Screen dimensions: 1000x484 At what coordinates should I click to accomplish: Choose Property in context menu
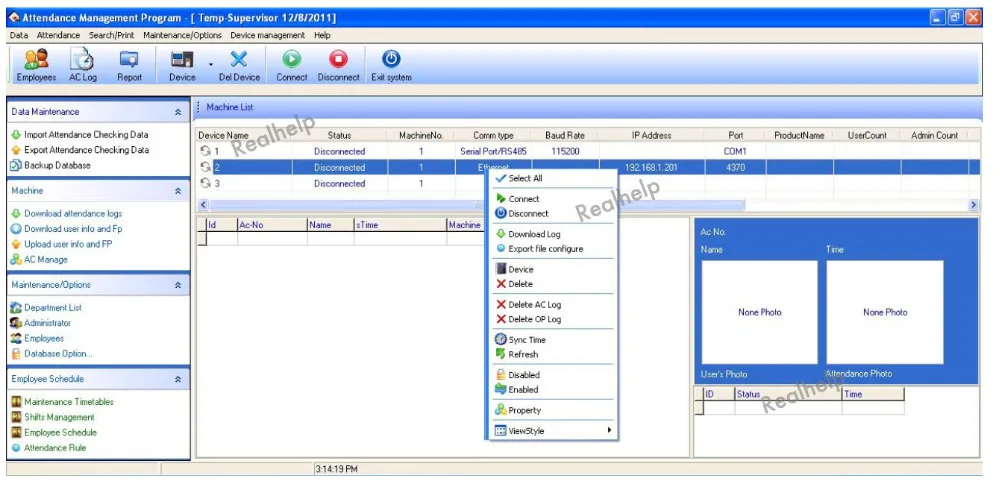click(x=552, y=410)
